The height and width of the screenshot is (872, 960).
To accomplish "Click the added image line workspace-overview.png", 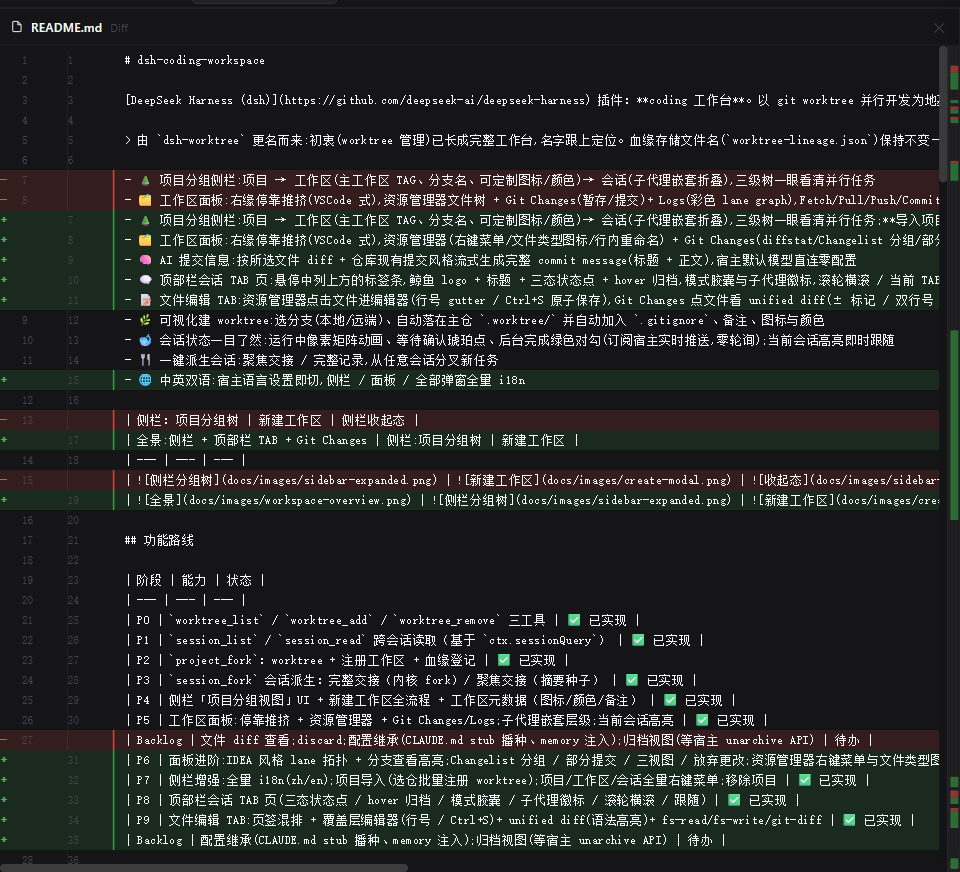I will 531,500.
